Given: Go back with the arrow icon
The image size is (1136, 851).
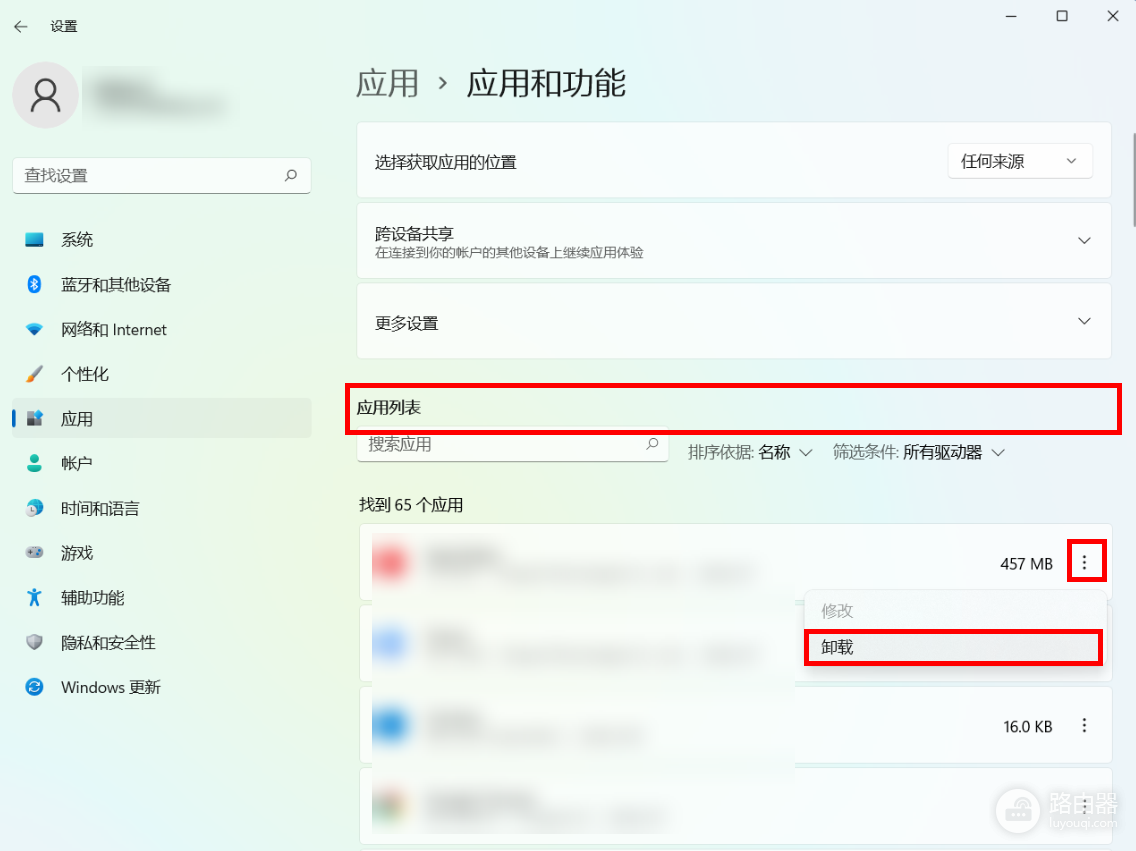Looking at the screenshot, I should click(21, 27).
